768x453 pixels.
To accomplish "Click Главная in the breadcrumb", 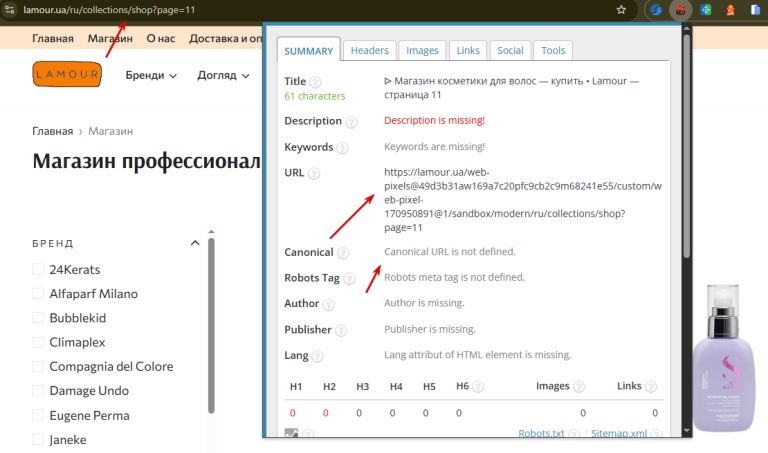I will (x=52, y=131).
